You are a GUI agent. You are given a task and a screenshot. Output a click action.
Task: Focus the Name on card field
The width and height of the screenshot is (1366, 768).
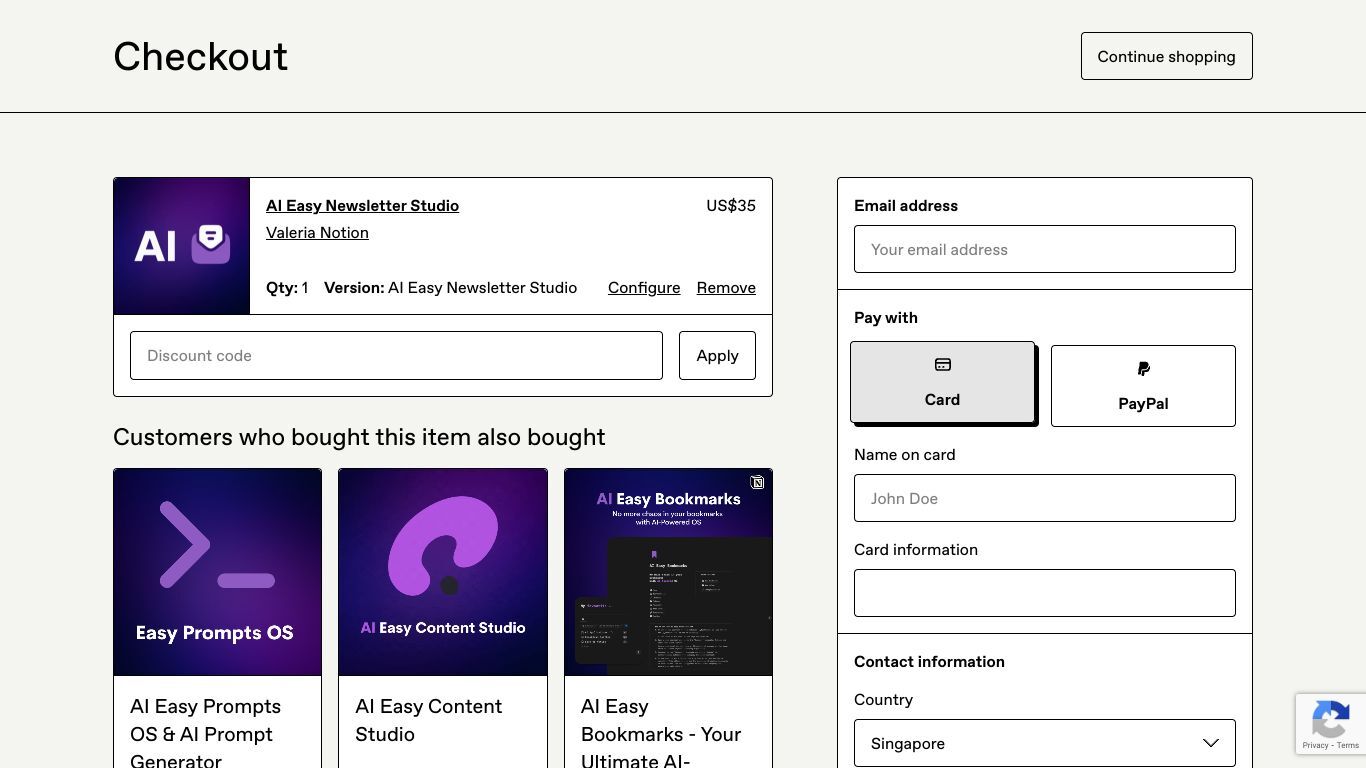coord(1045,498)
